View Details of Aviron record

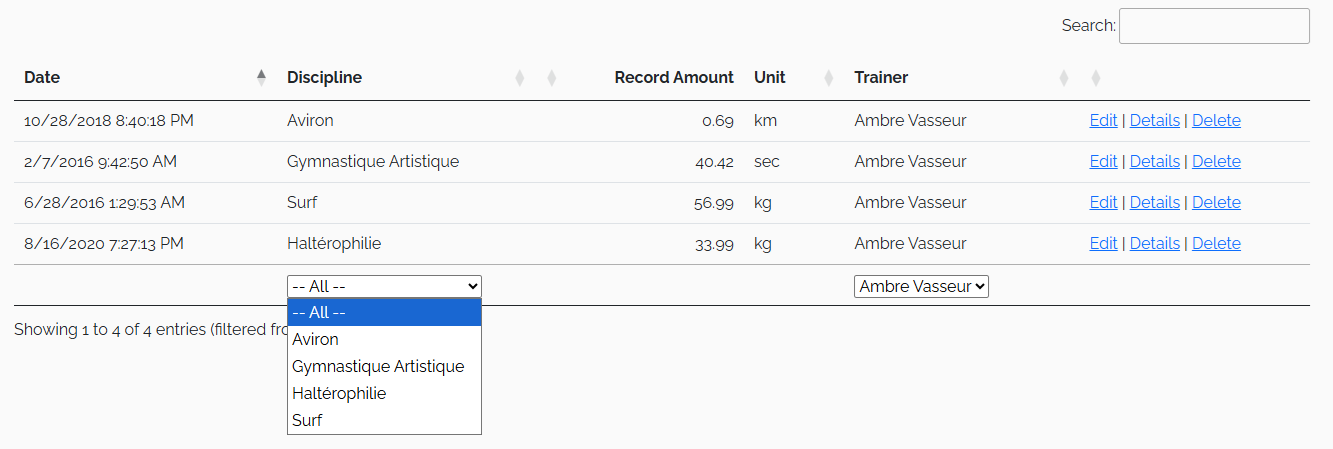(1155, 121)
